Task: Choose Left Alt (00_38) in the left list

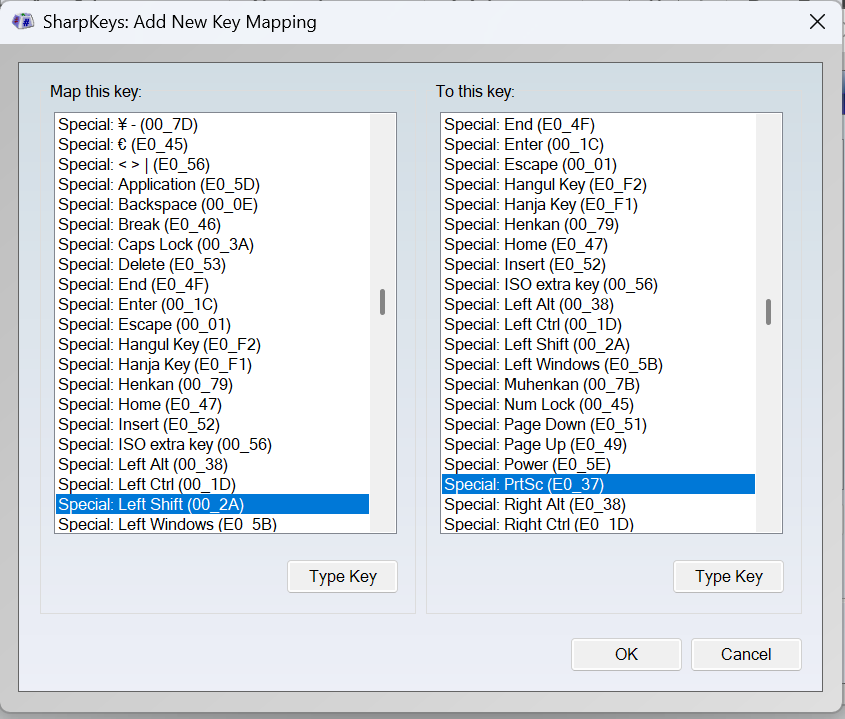Action: coord(142,464)
